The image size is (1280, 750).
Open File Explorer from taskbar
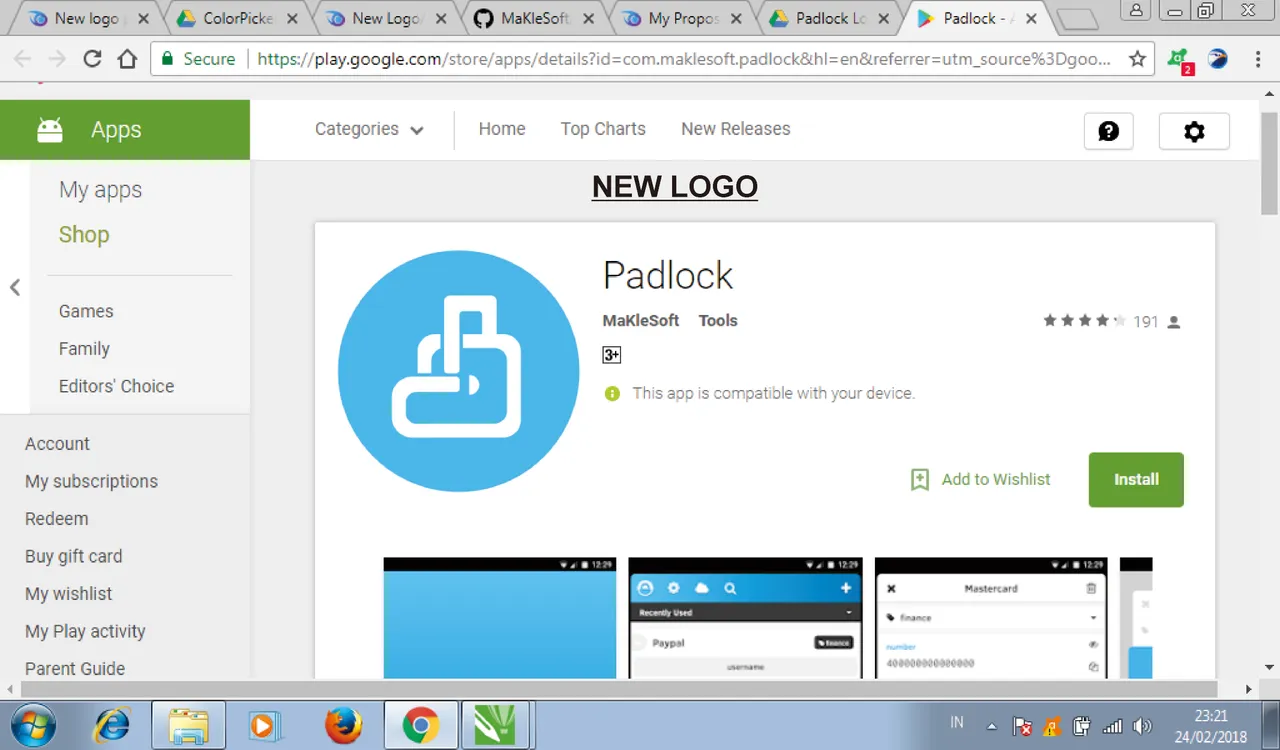(188, 725)
